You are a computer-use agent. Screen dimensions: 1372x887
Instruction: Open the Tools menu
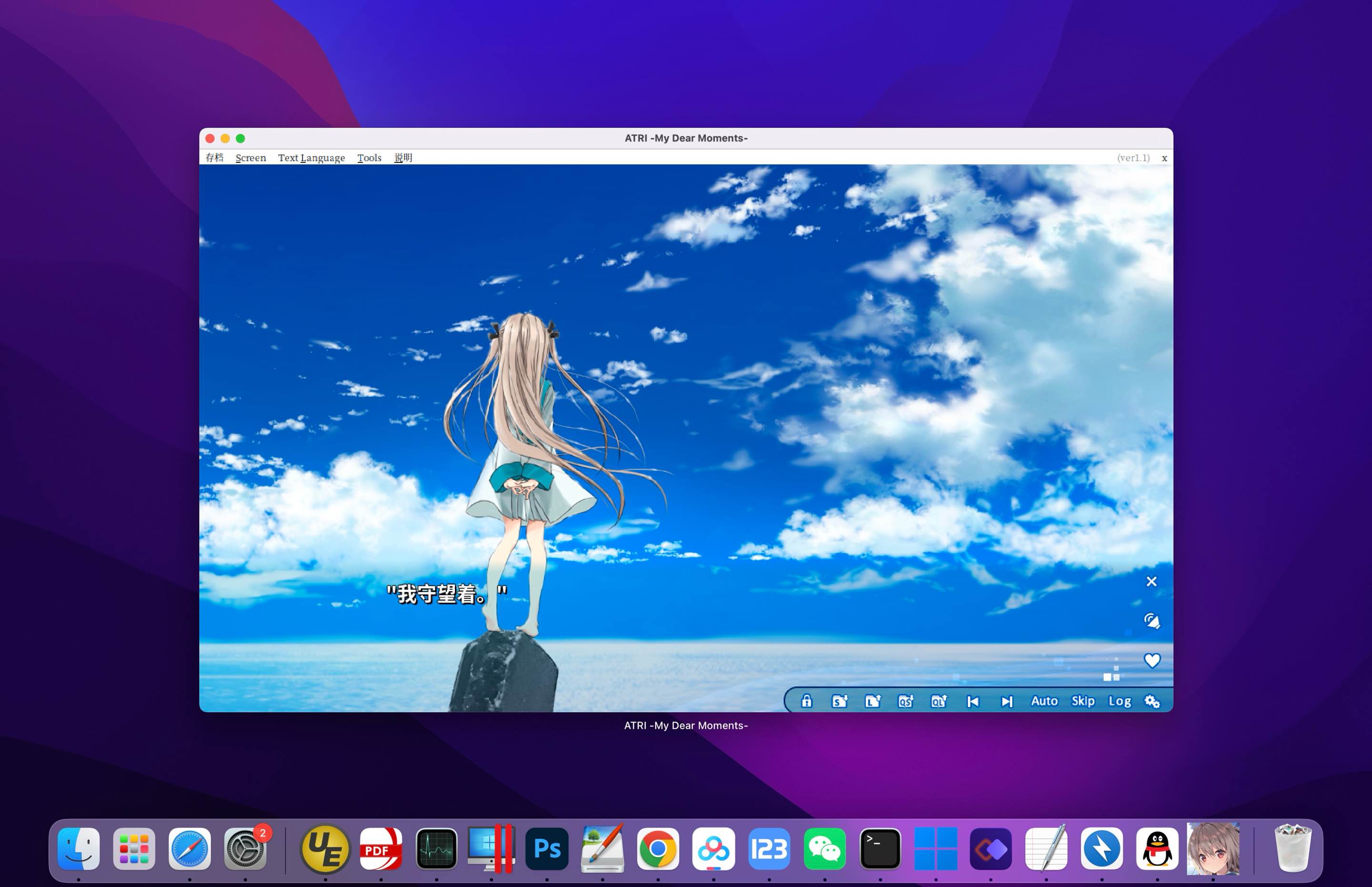click(369, 157)
